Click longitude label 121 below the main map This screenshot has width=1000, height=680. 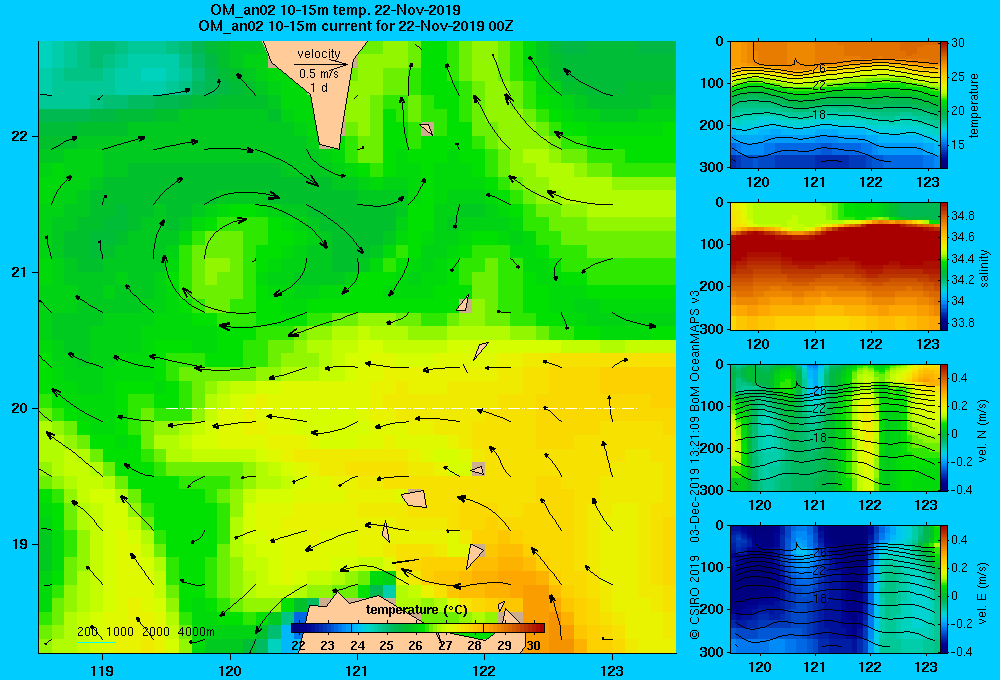[357, 670]
